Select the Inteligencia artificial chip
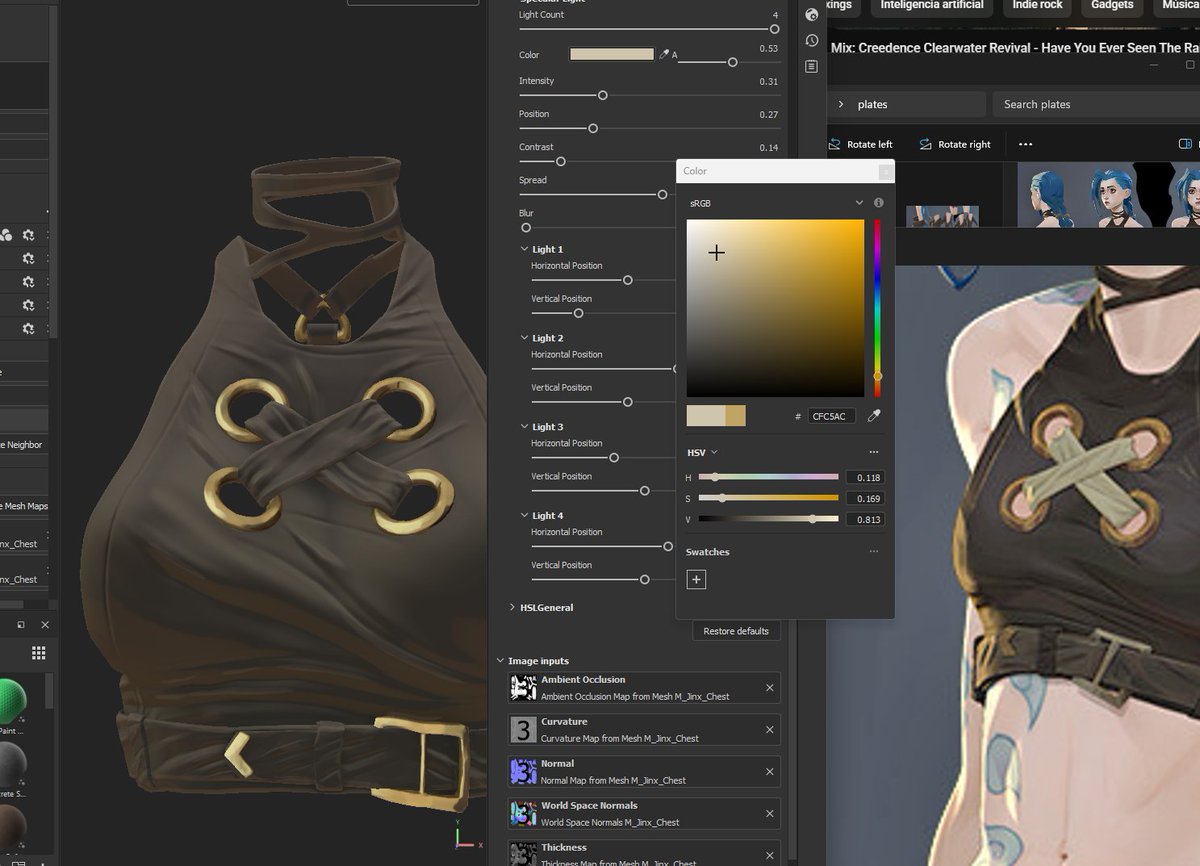Image resolution: width=1200 pixels, height=866 pixels. click(931, 6)
